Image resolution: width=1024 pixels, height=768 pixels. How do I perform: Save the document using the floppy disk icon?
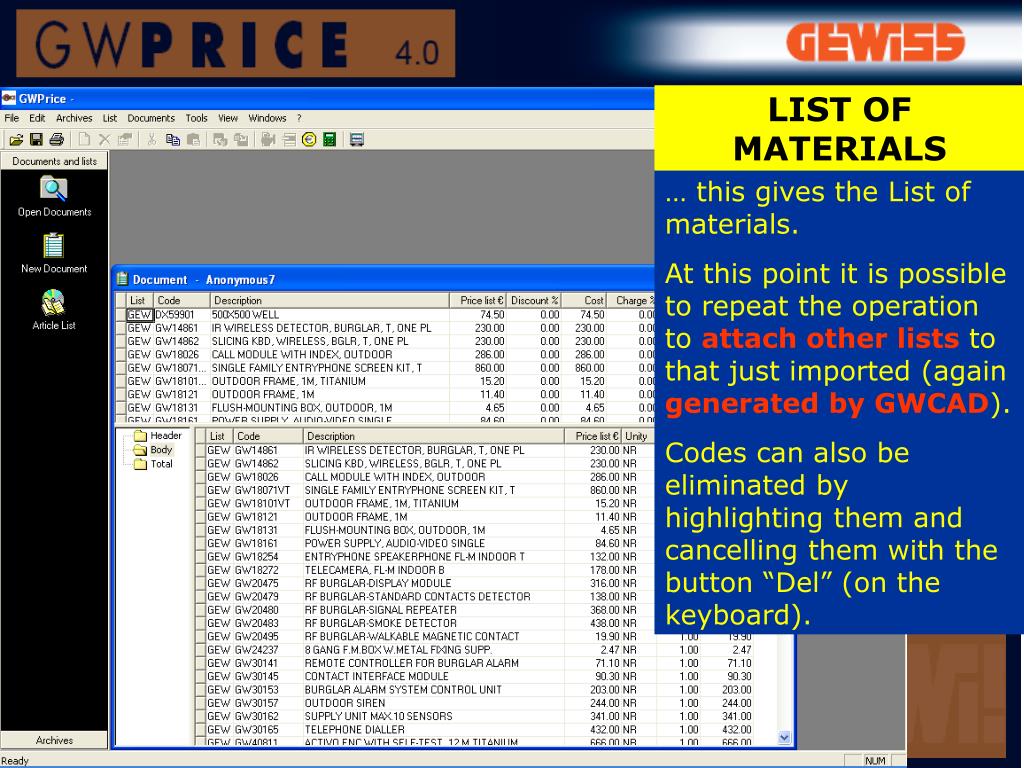coord(36,139)
